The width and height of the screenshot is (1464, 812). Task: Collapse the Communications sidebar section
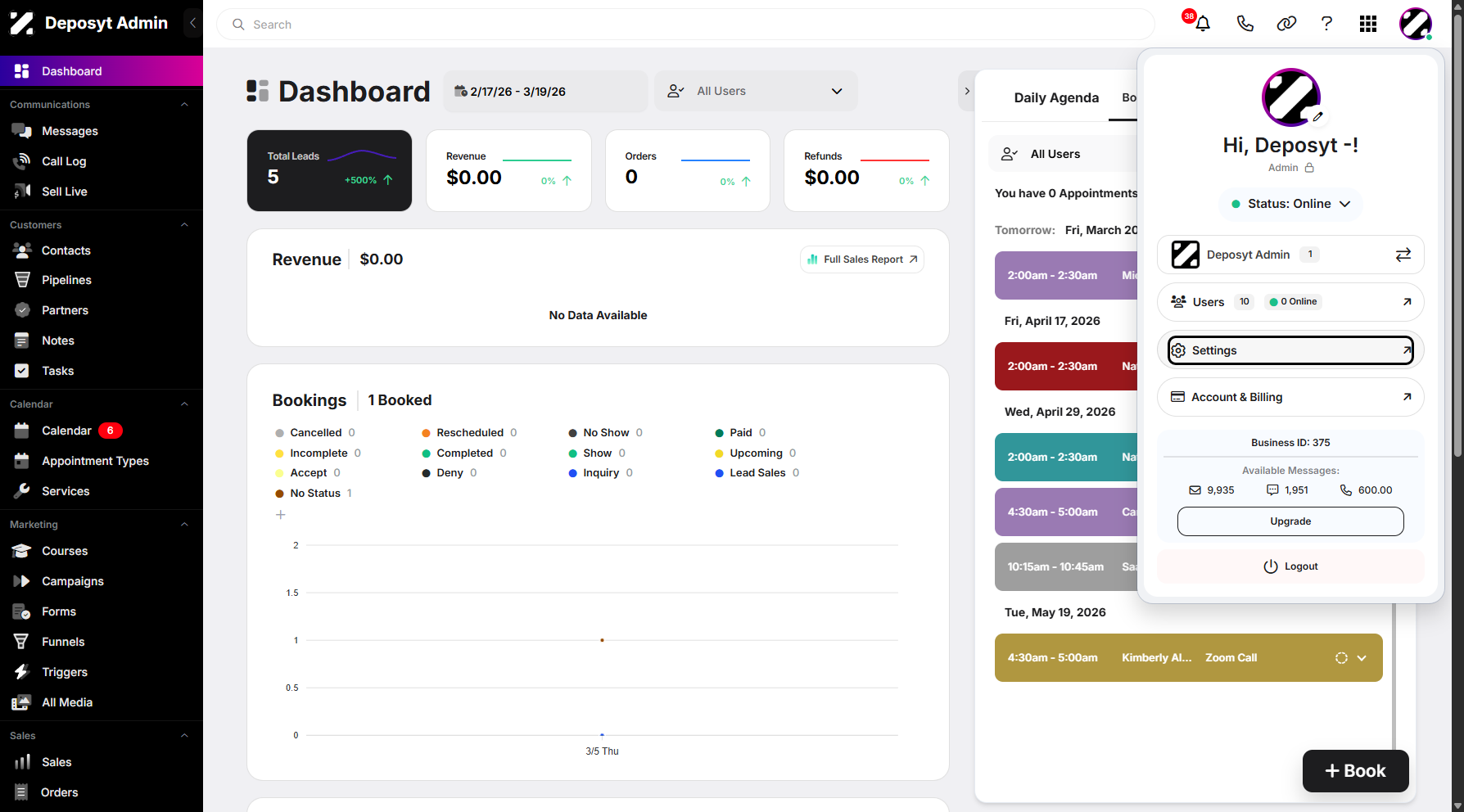click(184, 105)
